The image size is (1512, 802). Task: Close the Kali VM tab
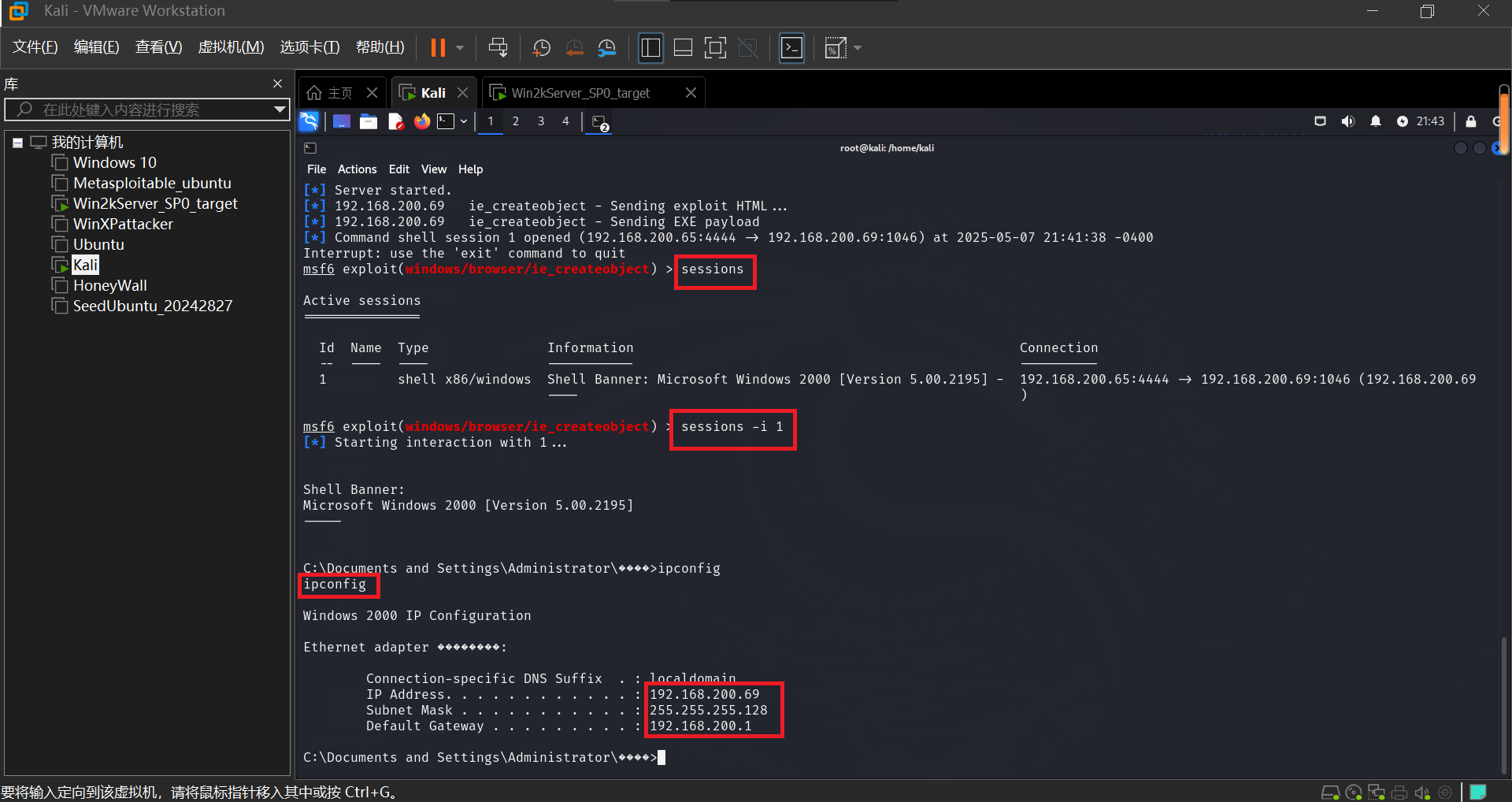pos(463,93)
